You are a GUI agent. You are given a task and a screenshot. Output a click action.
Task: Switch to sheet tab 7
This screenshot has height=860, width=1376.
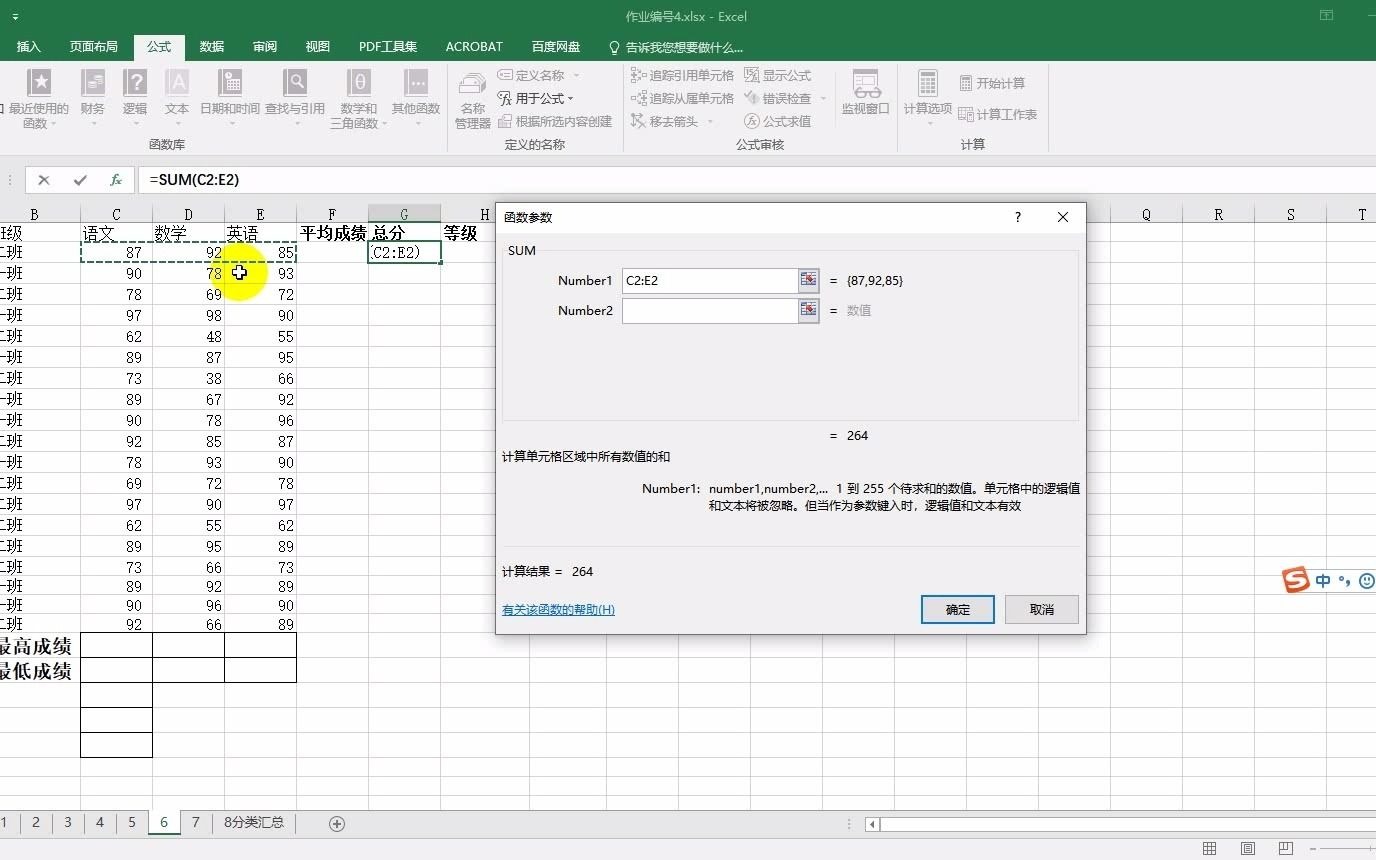tap(196, 822)
